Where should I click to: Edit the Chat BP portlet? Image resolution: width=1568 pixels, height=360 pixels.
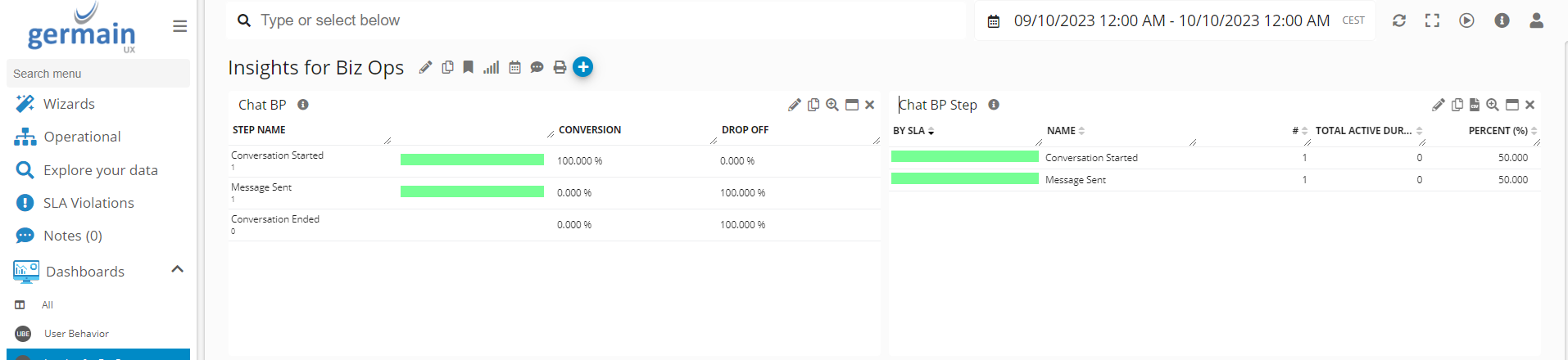coord(794,105)
